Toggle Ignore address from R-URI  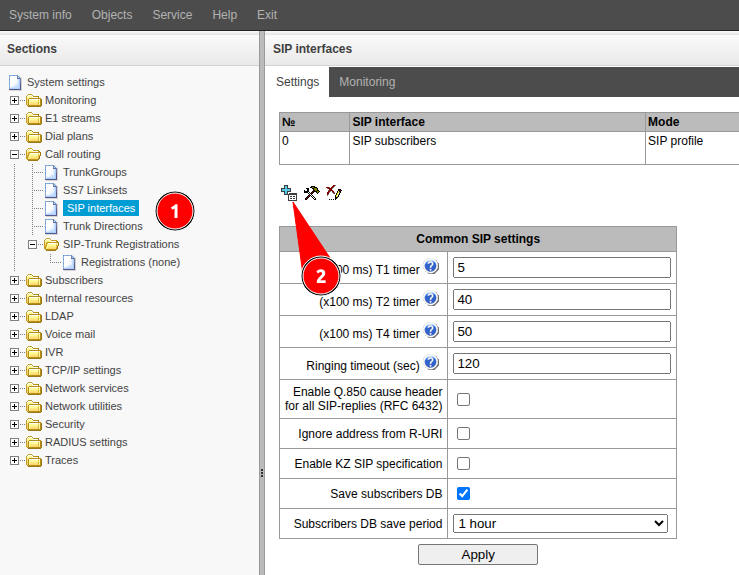(463, 434)
